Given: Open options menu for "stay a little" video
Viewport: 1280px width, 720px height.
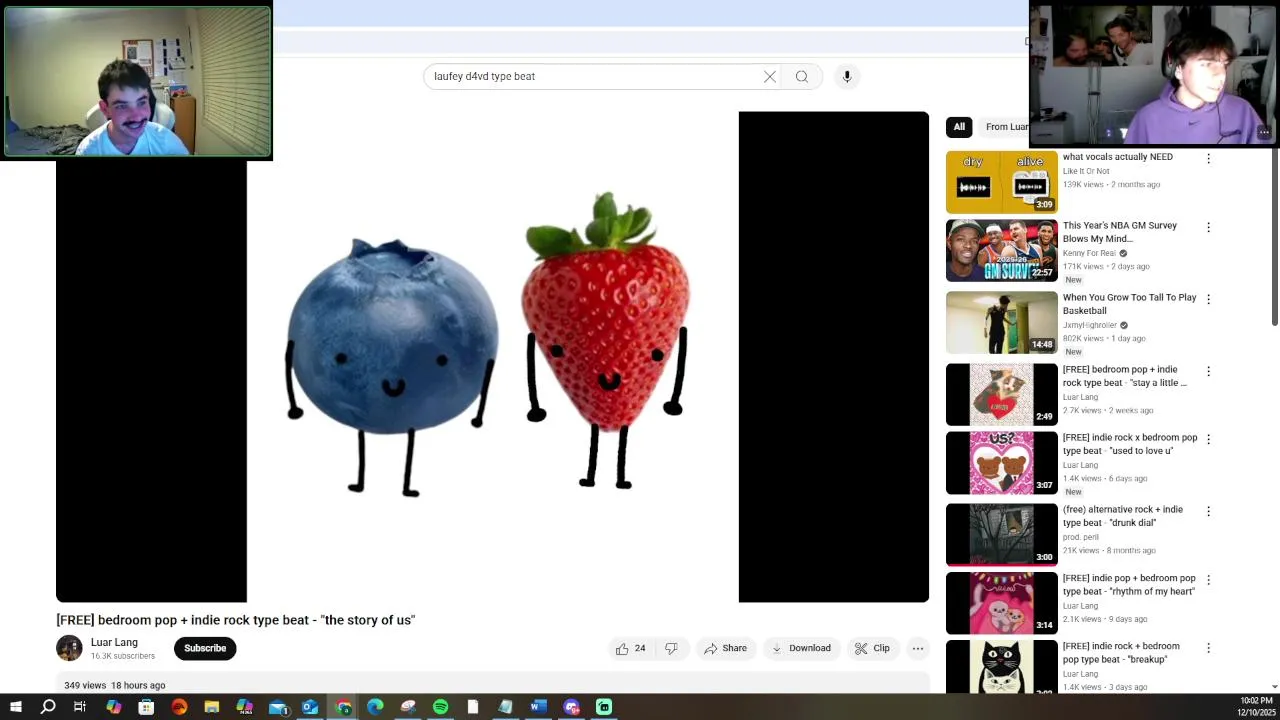Looking at the screenshot, I should point(1208,371).
